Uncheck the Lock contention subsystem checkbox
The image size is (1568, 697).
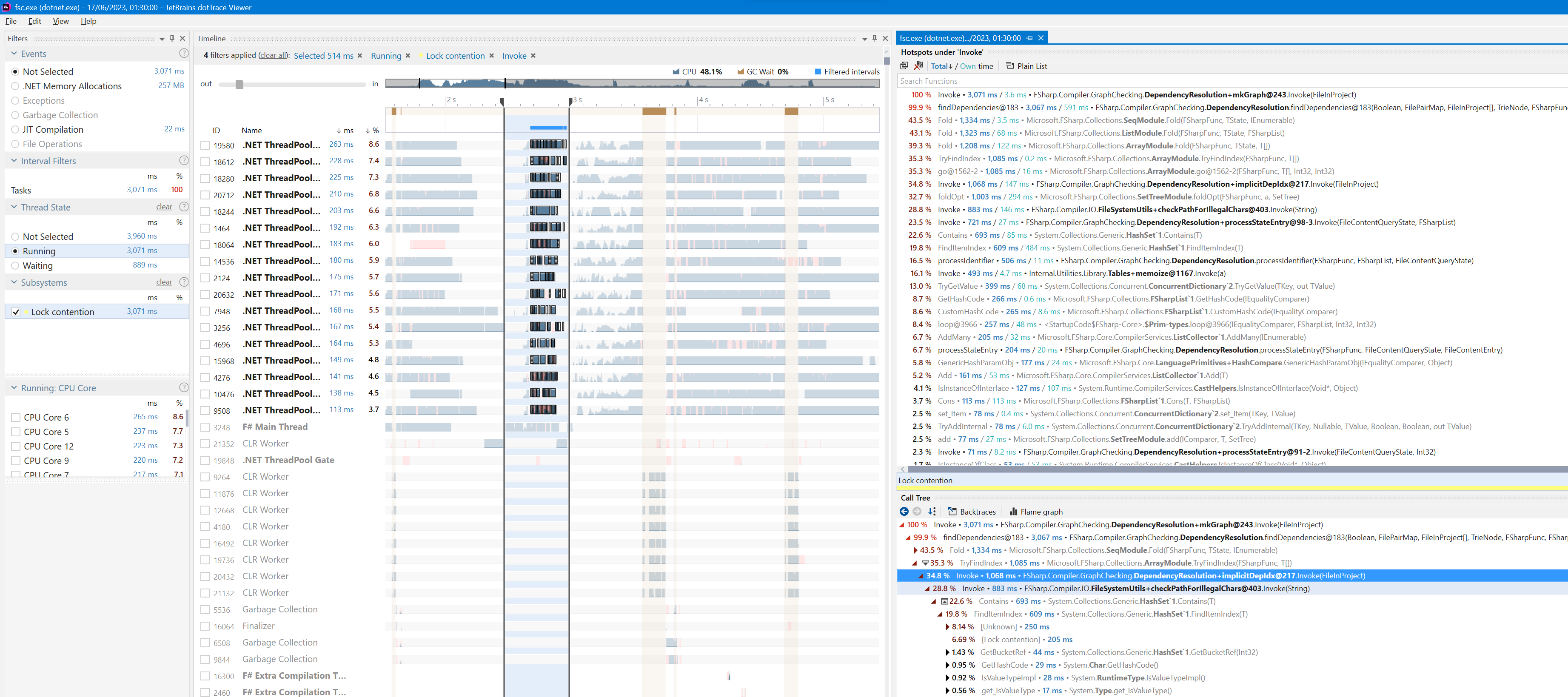click(16, 311)
